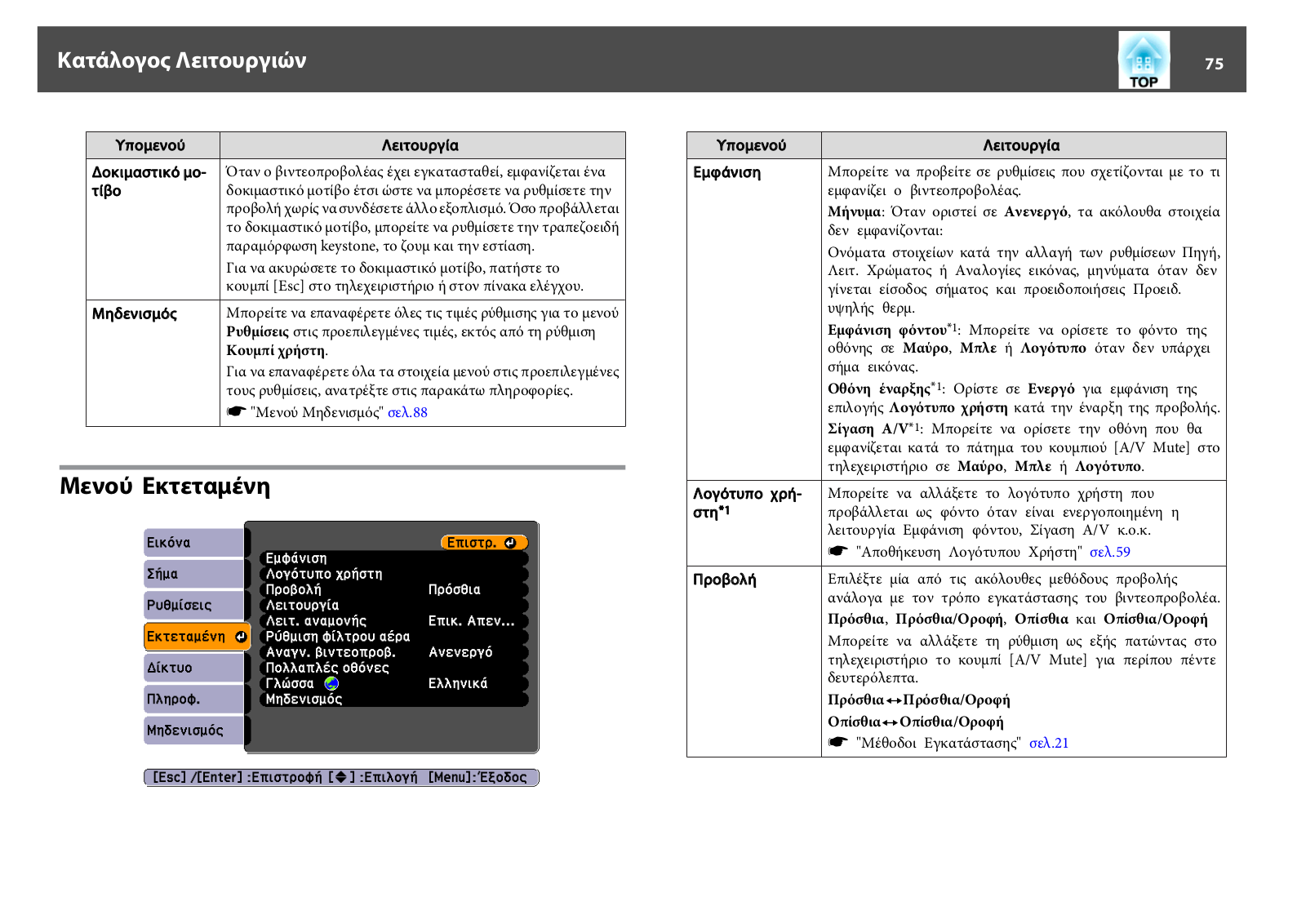
Task: Choose the Λογότυπο χρήστη menu entry
Action: click(x=394, y=574)
